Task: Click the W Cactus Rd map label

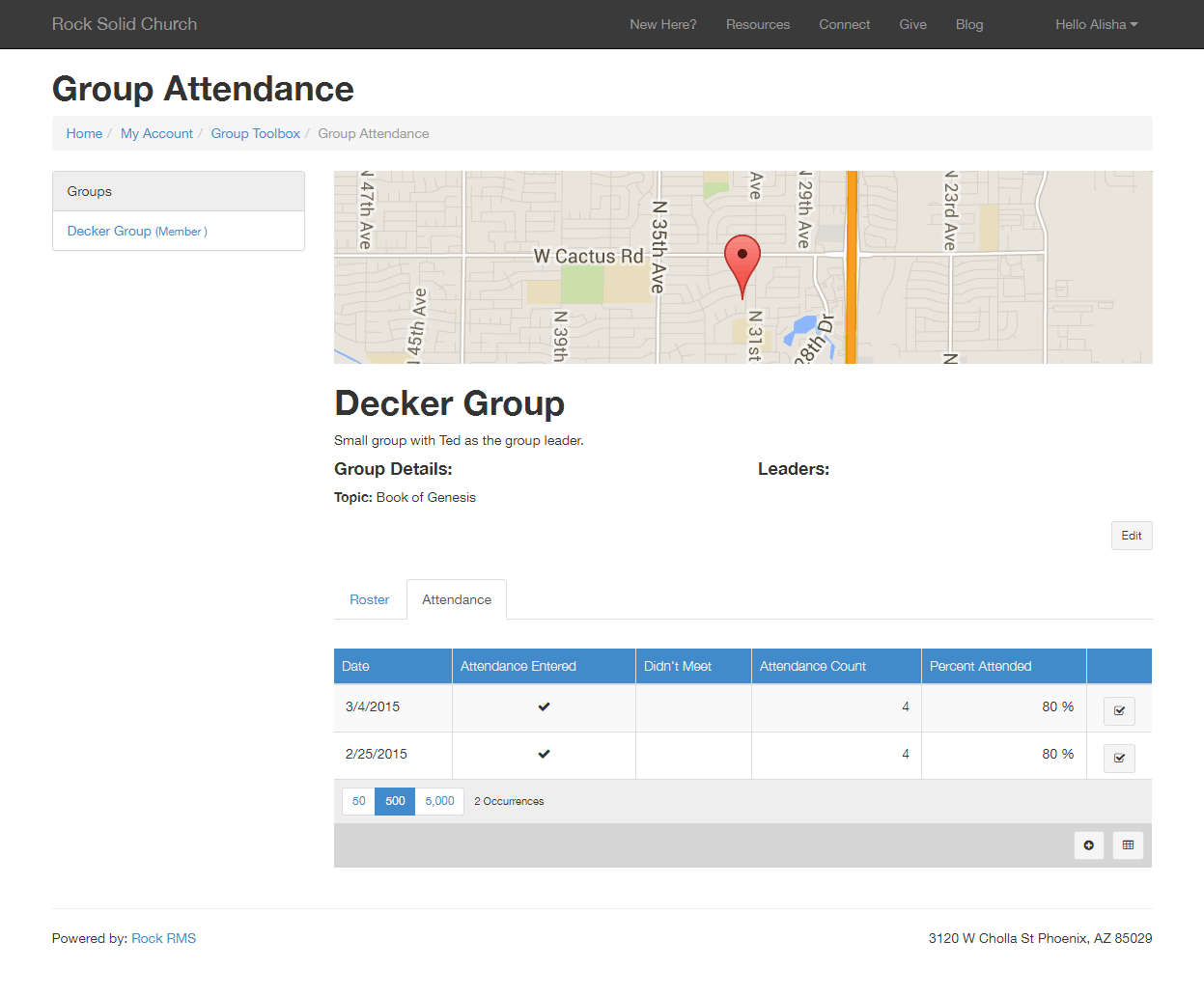Action: (x=588, y=256)
